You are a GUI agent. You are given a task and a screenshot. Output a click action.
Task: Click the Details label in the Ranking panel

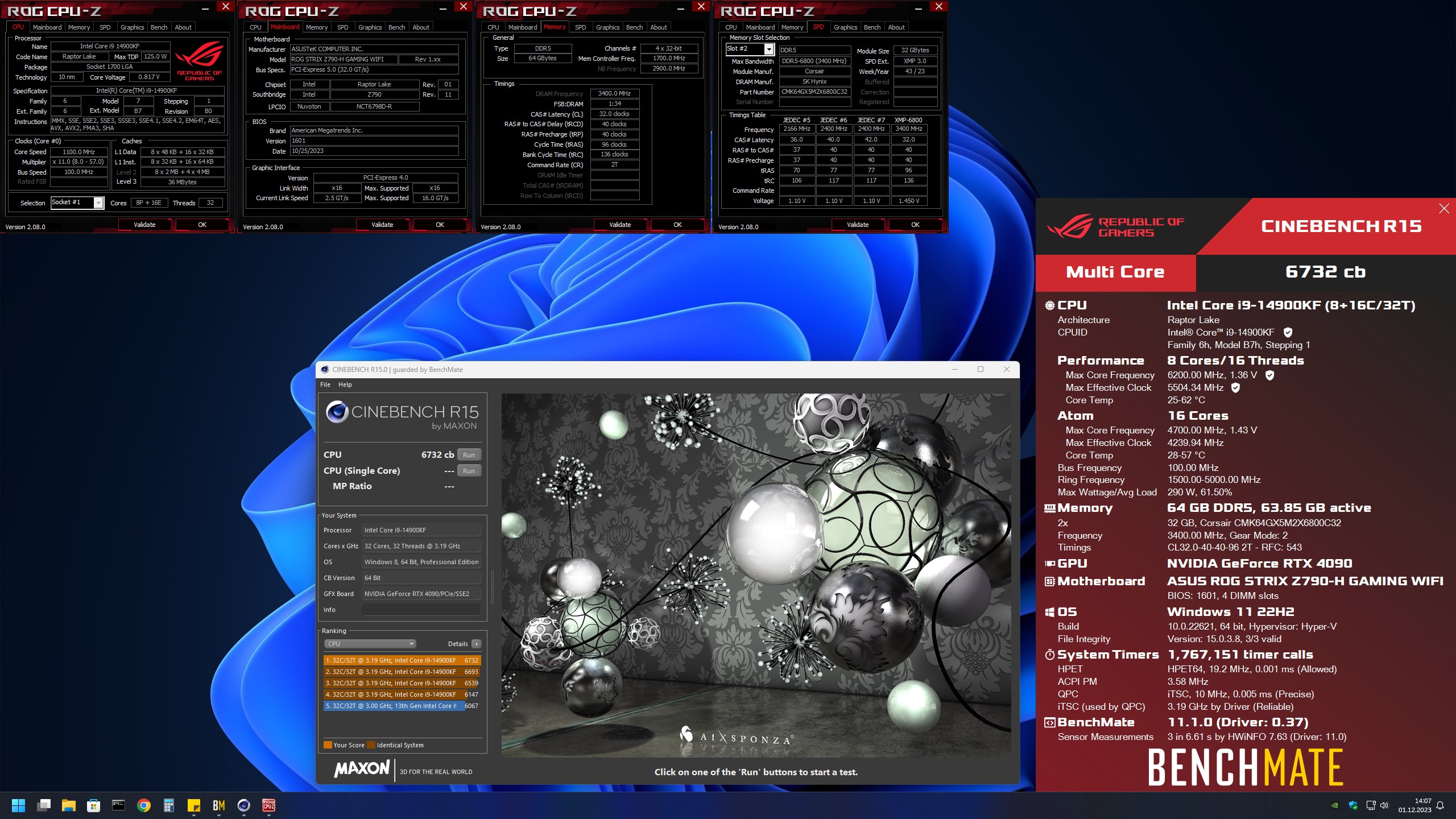click(458, 644)
